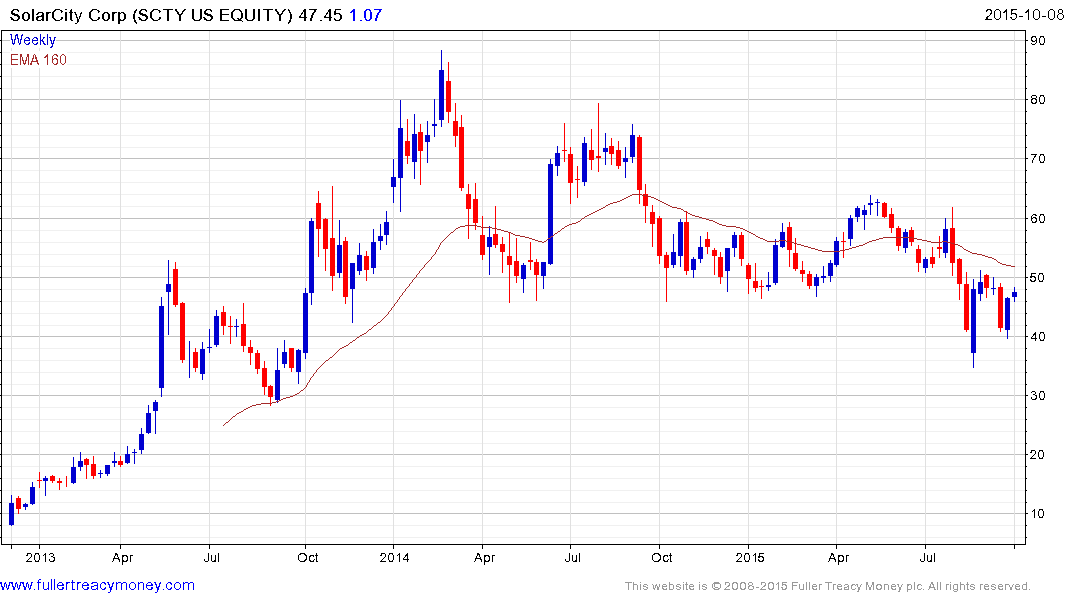Click the 50 price axis label
The height and width of the screenshot is (600, 1075).
[1038, 278]
